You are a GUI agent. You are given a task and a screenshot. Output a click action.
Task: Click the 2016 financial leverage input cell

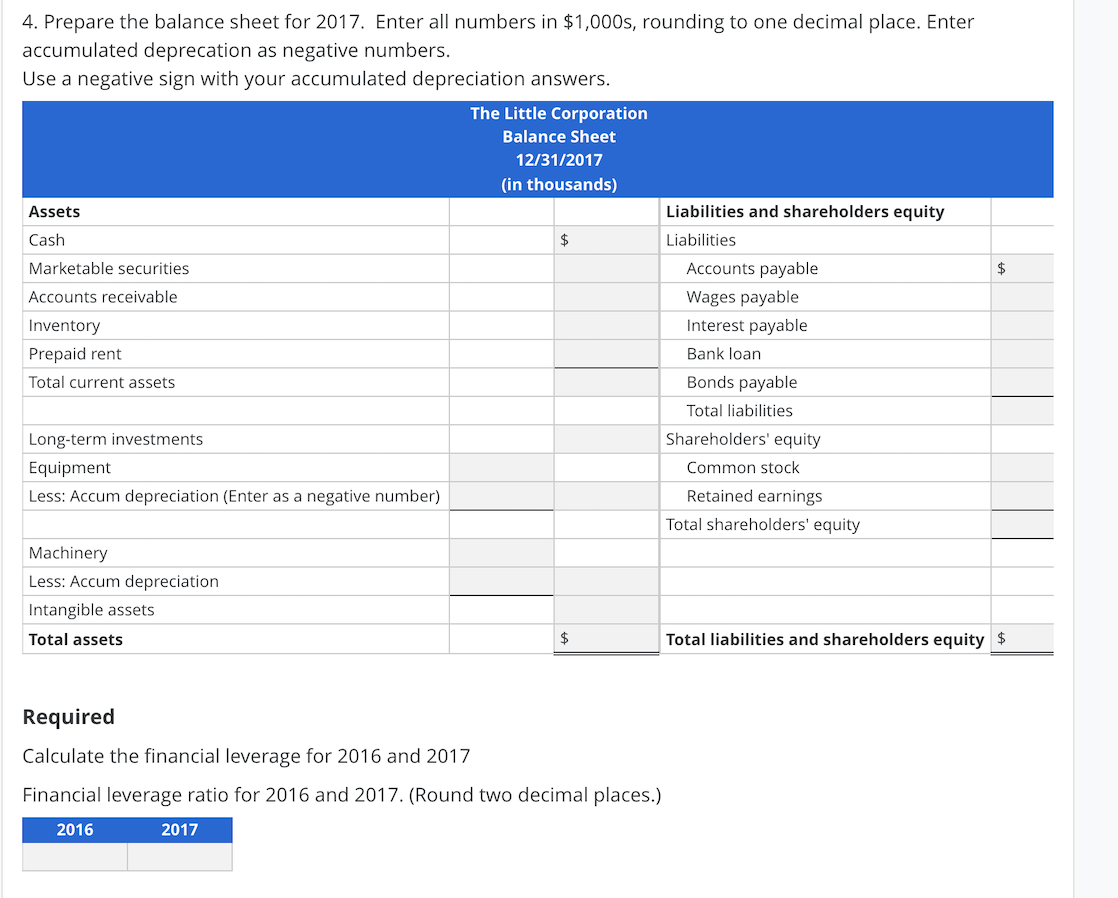click(x=75, y=857)
